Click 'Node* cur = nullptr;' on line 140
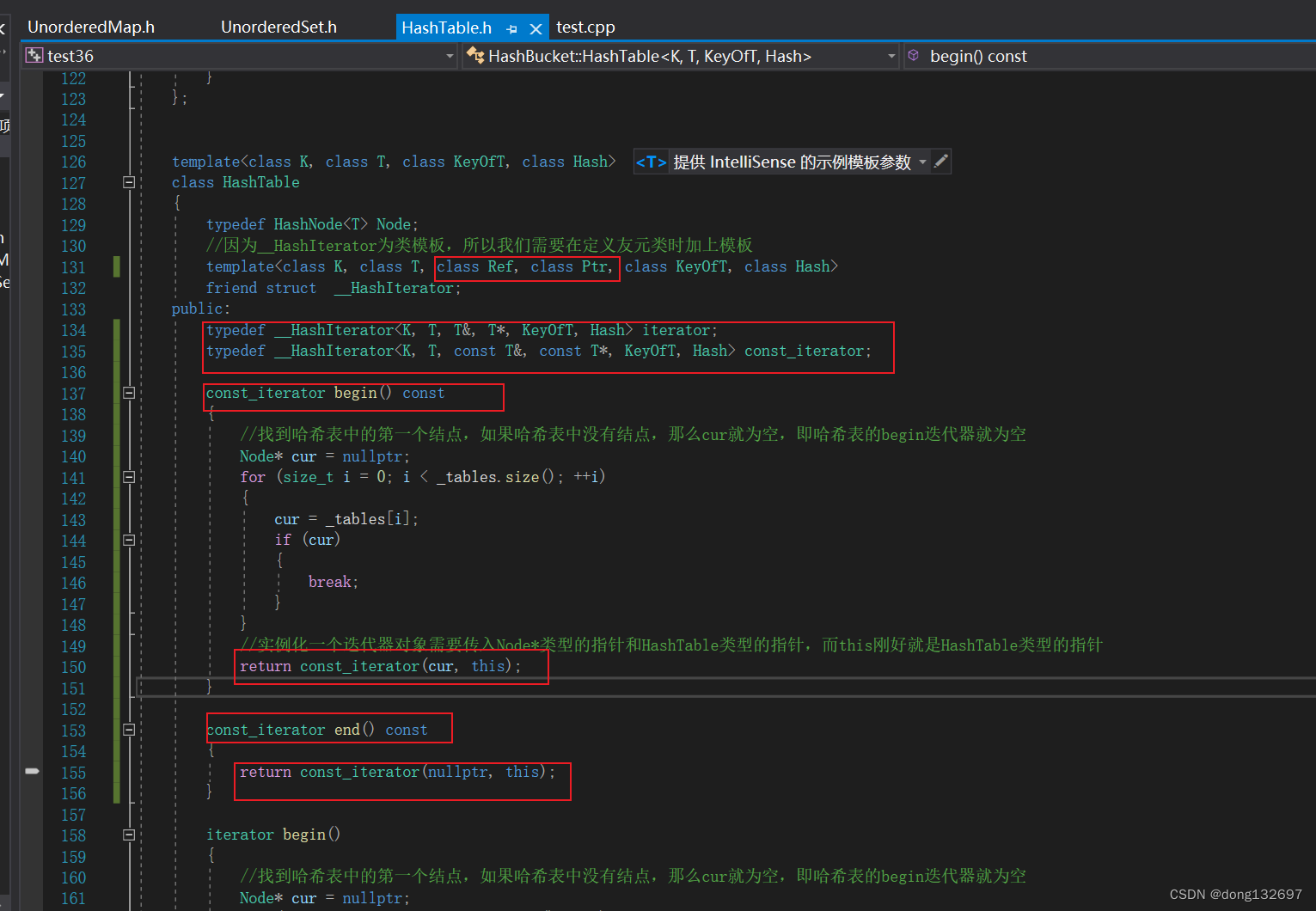 tap(325, 456)
